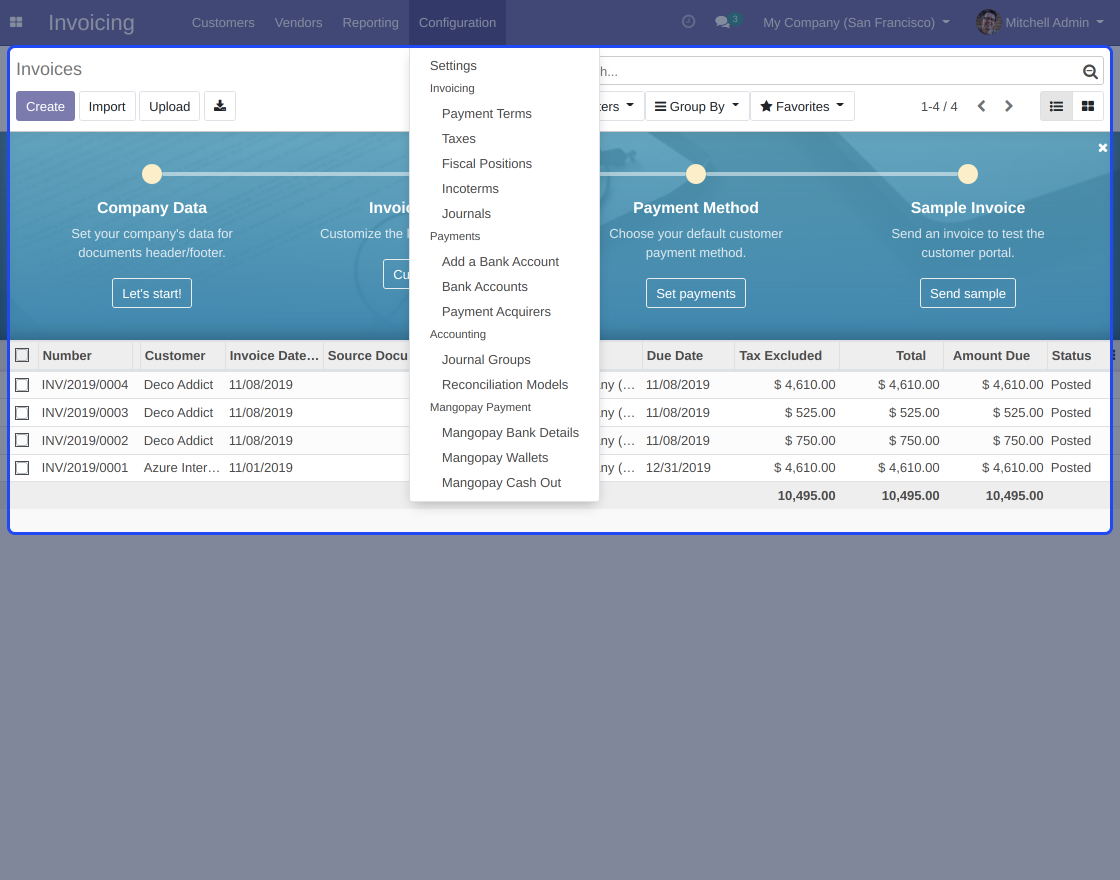
Task: Open invoice INV/2019/0004
Action: click(85, 385)
